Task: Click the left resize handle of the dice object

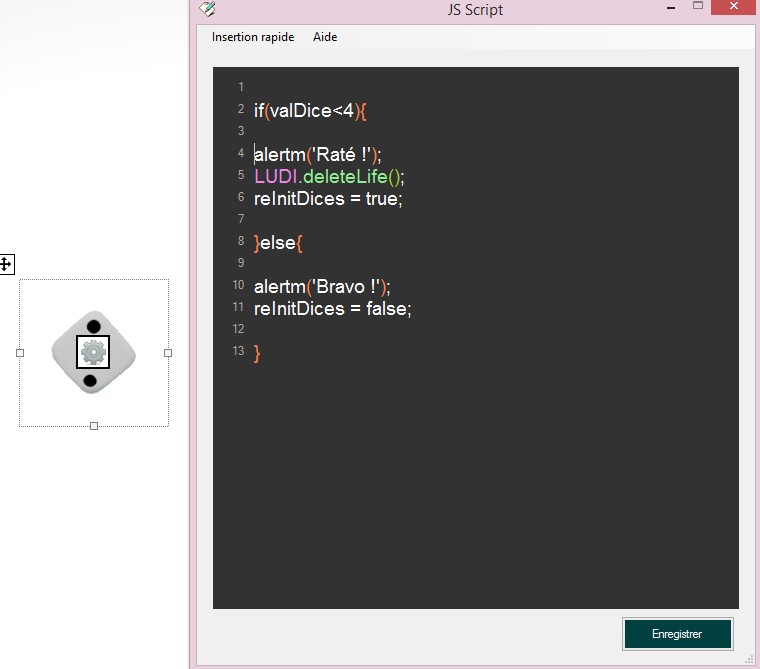Action: pos(20,352)
